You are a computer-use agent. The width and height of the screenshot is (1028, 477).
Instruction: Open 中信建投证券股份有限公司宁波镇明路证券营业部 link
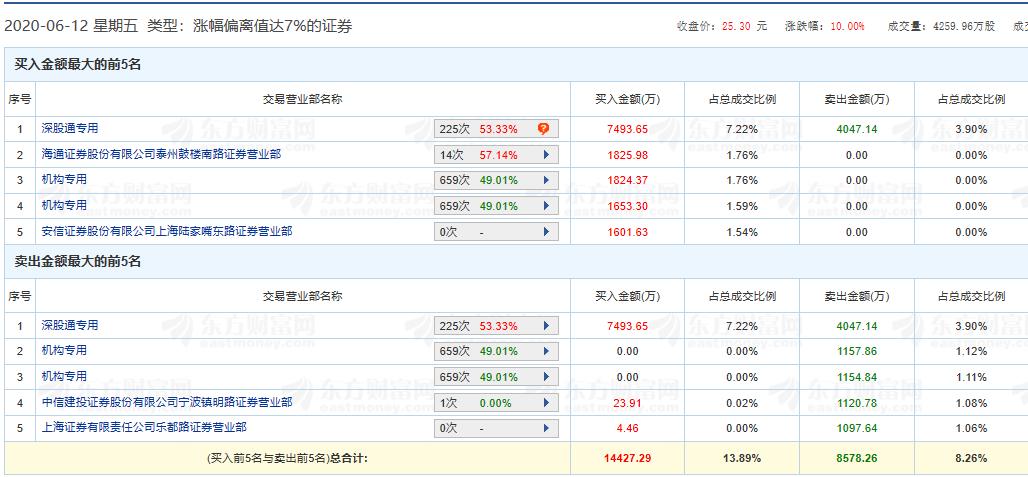167,402
